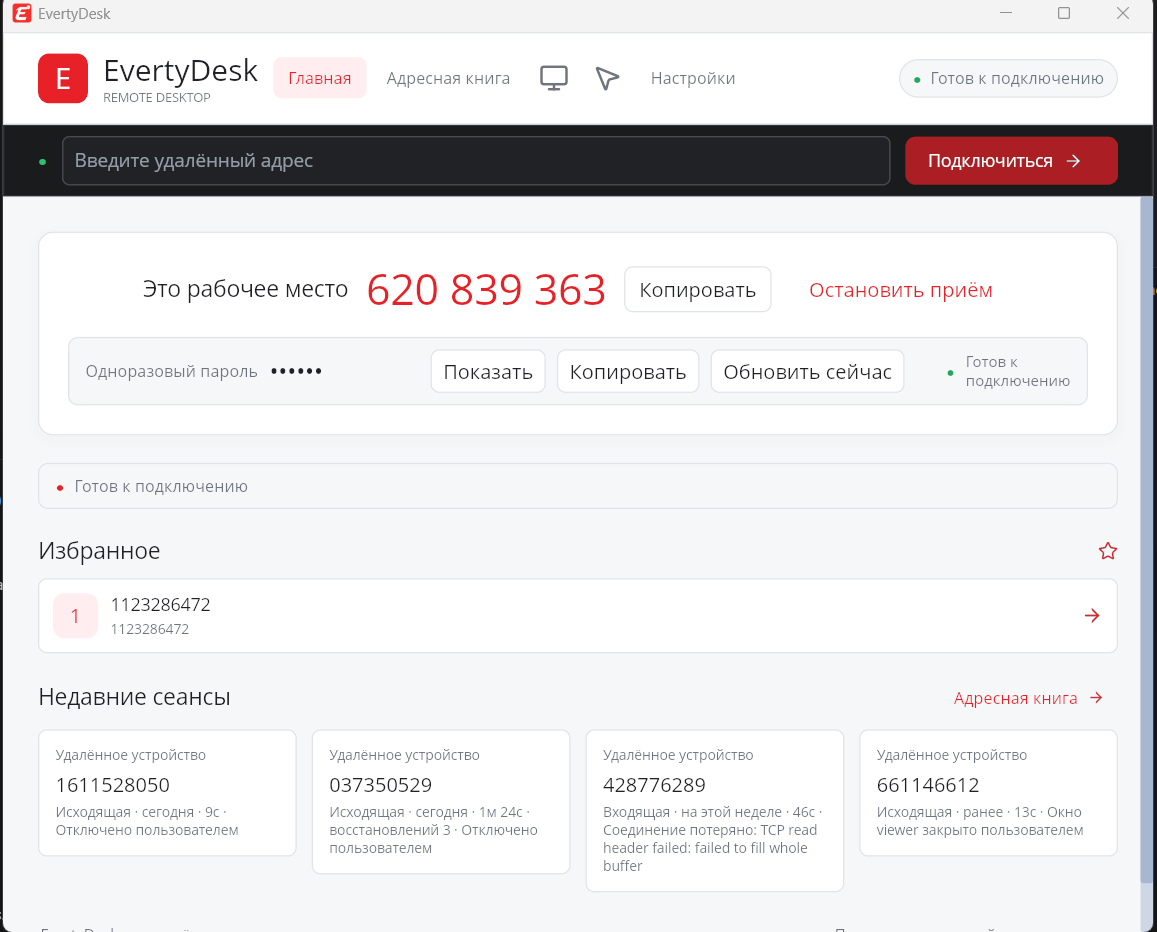Image resolution: width=1157 pixels, height=932 pixels.
Task: Click the Недавние сеансы heading
Action: tap(134, 697)
